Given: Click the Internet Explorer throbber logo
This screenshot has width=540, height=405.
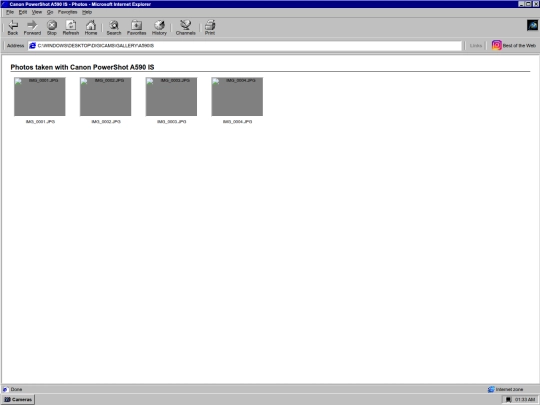Looking at the screenshot, I should pos(532,25).
